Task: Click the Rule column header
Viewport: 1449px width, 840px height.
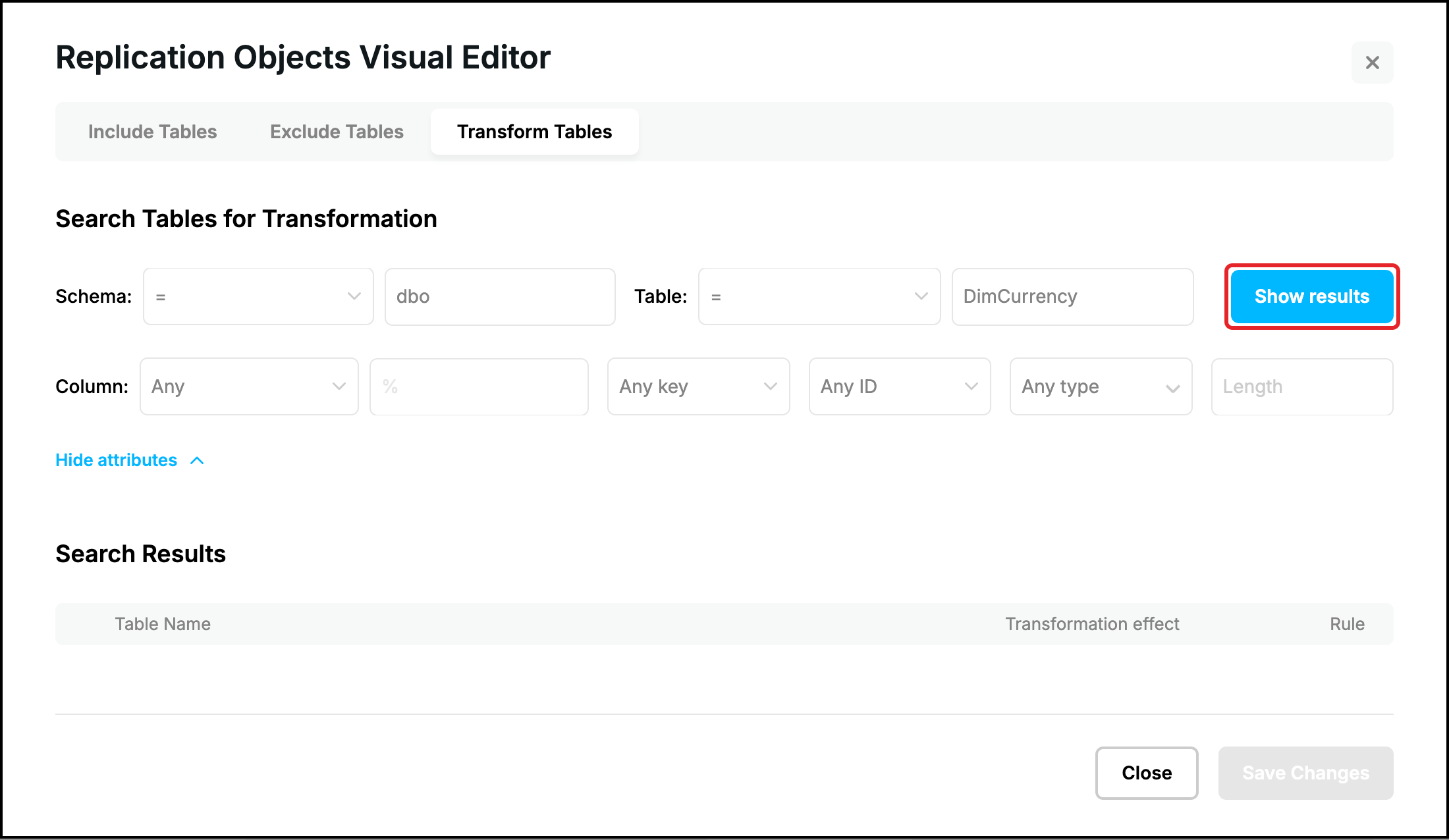Action: (x=1347, y=624)
